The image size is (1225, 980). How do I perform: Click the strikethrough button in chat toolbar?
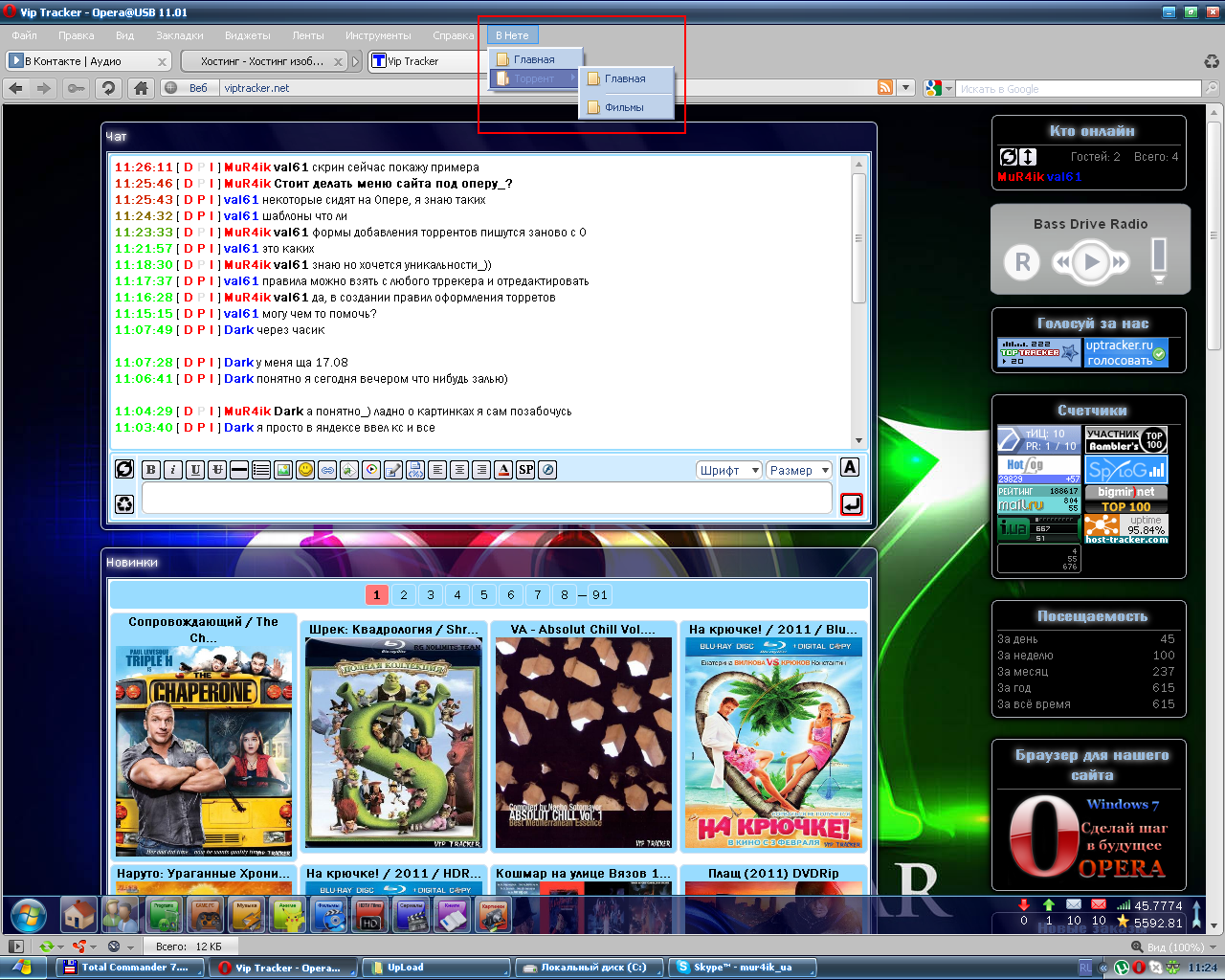click(x=217, y=470)
